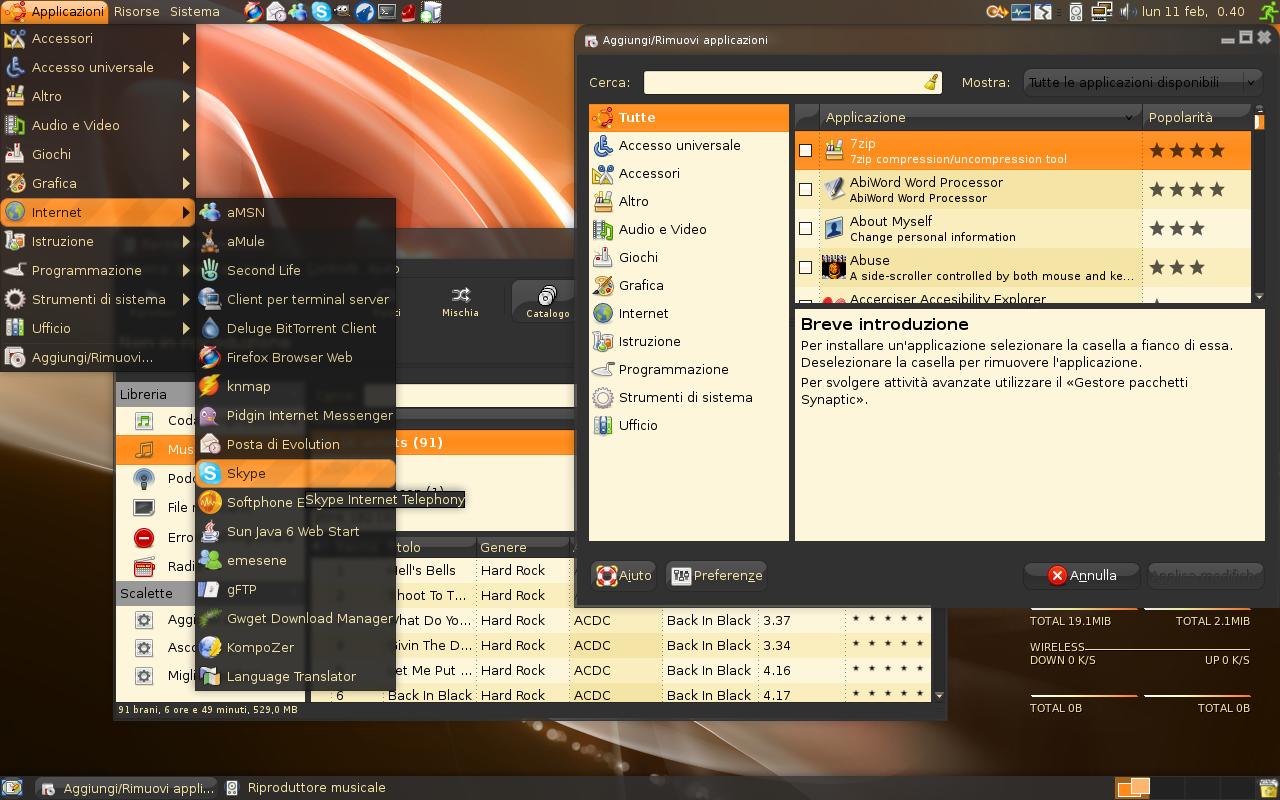Tick the 7zip install checkbox
Viewport: 1280px width, 800px height.
(805, 150)
